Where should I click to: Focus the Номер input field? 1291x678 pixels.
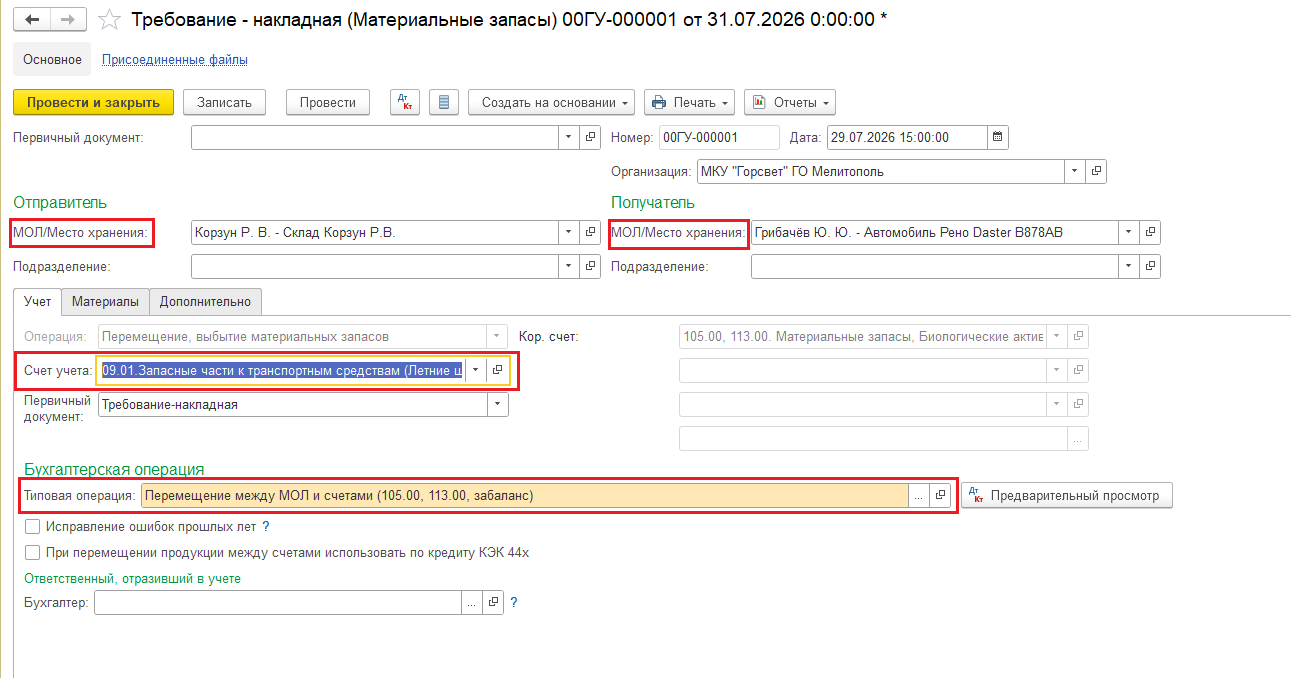719,138
